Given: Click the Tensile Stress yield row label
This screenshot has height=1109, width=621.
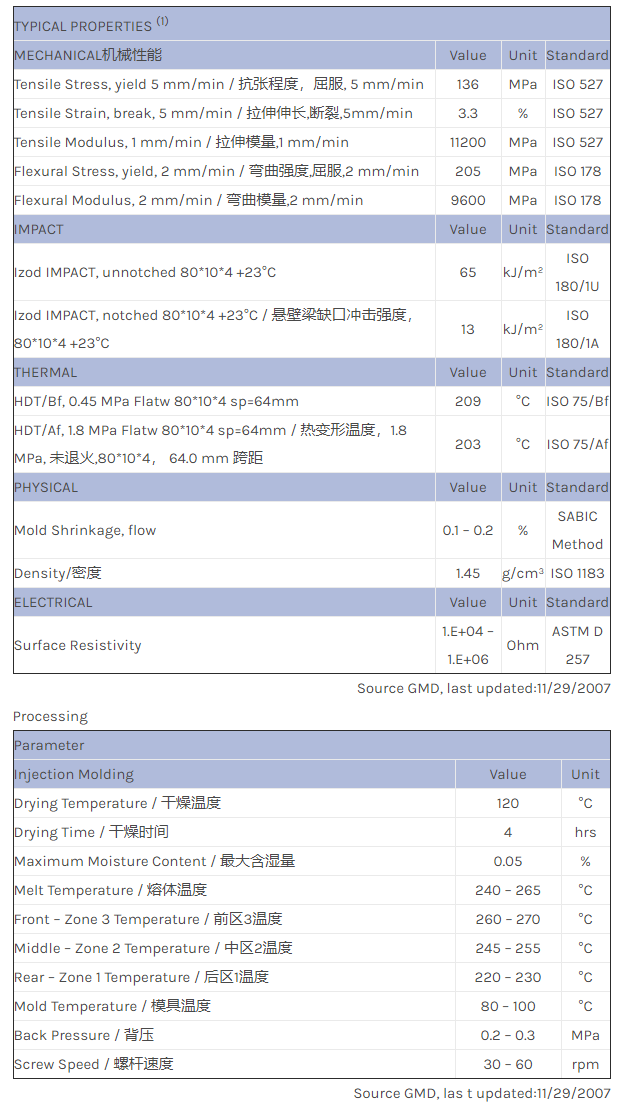Looking at the screenshot, I should (218, 85).
